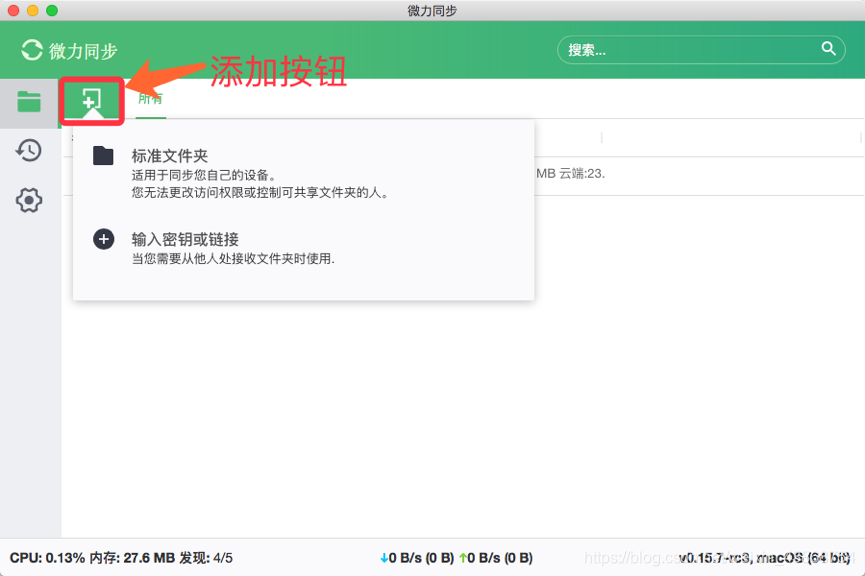Maximize the window with green button
This screenshot has height=576, width=865.
52,10
